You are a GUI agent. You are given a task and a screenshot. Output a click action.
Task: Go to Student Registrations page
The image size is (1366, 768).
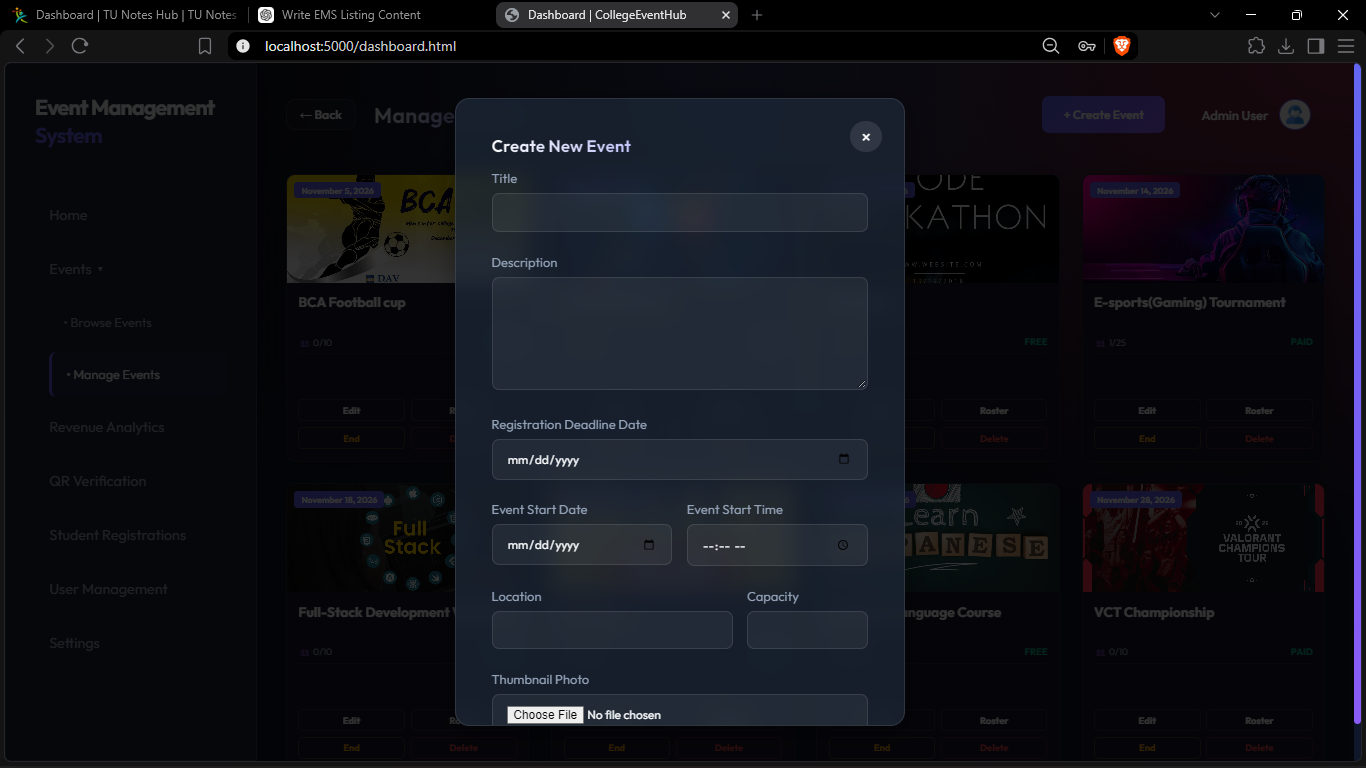tap(118, 535)
